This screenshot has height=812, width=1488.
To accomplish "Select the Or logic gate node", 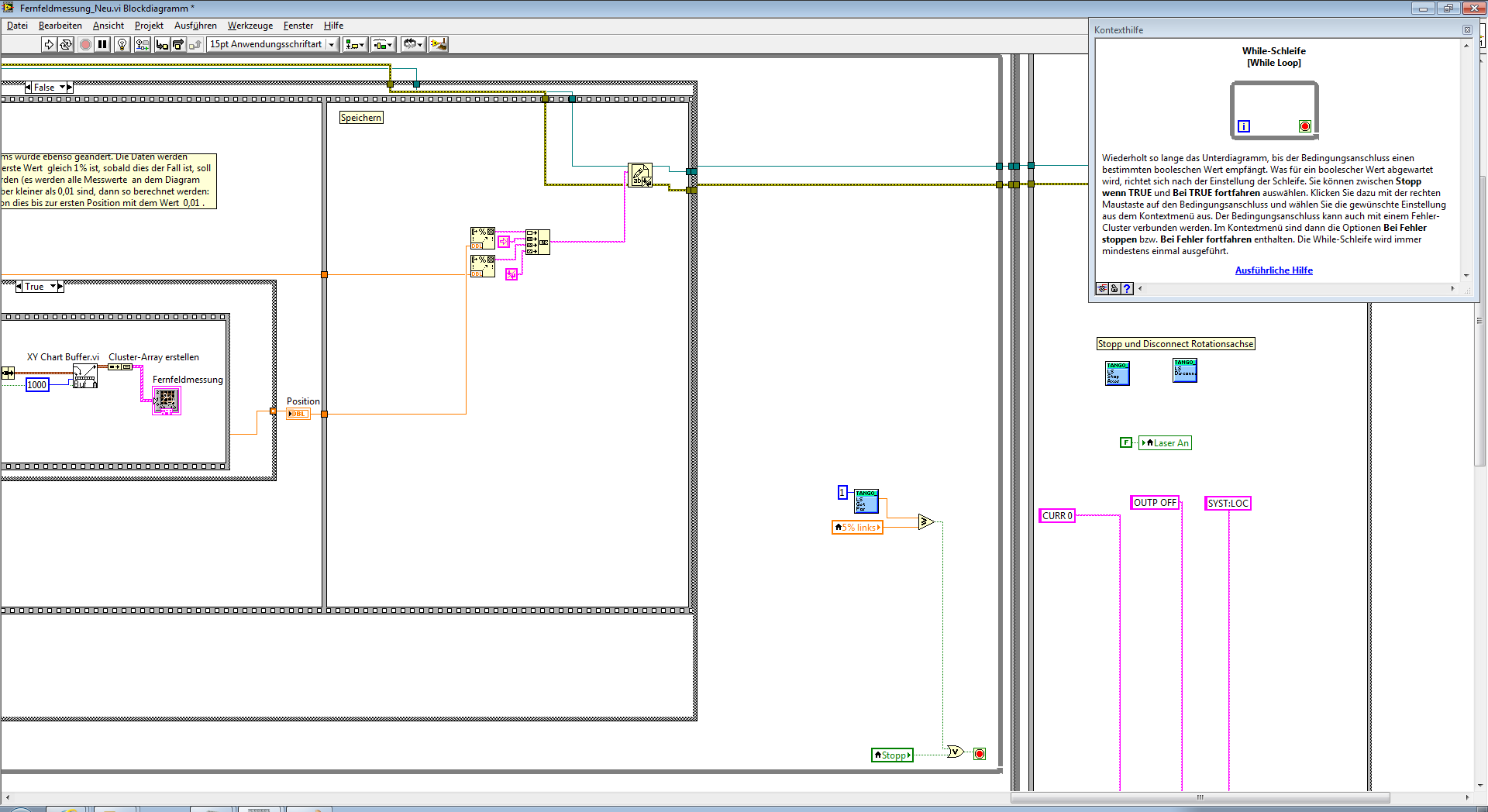I will pyautogui.click(x=956, y=752).
